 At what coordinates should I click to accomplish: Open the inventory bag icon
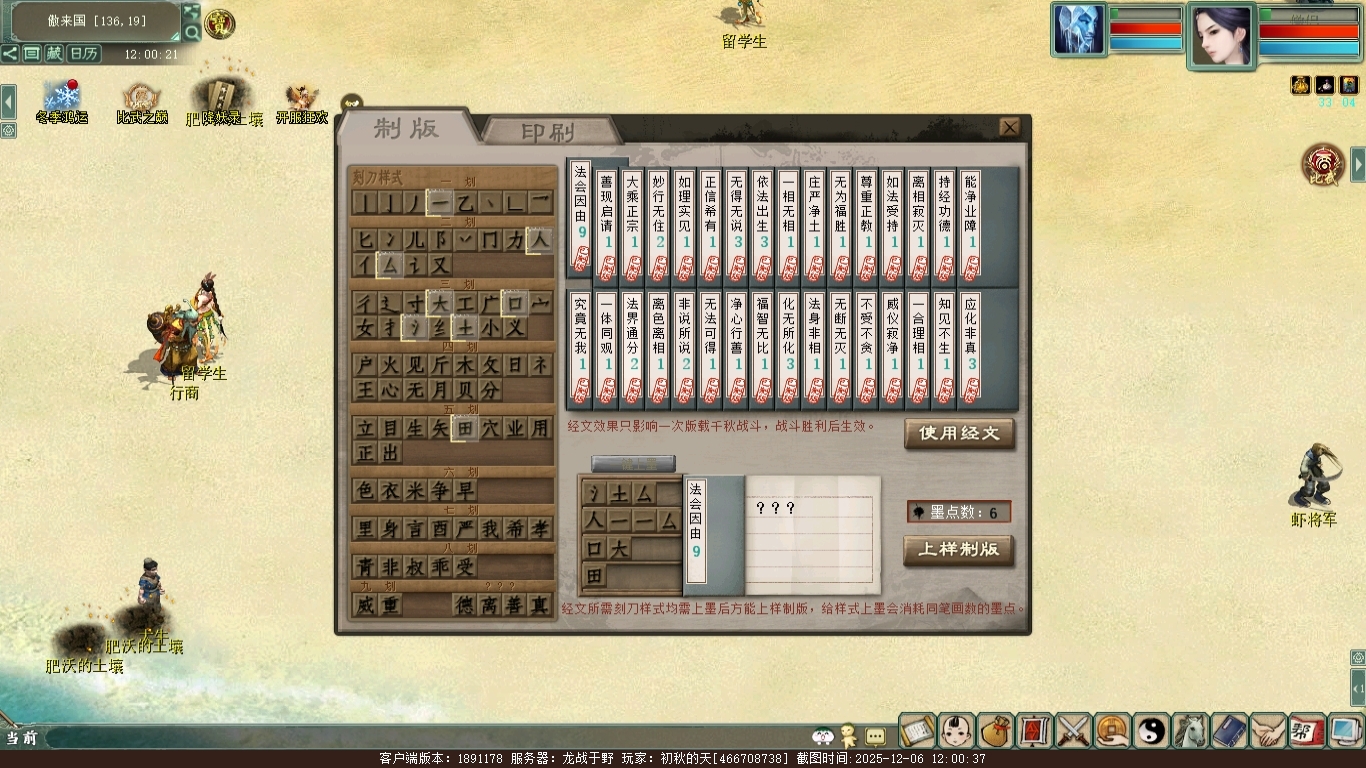click(995, 731)
